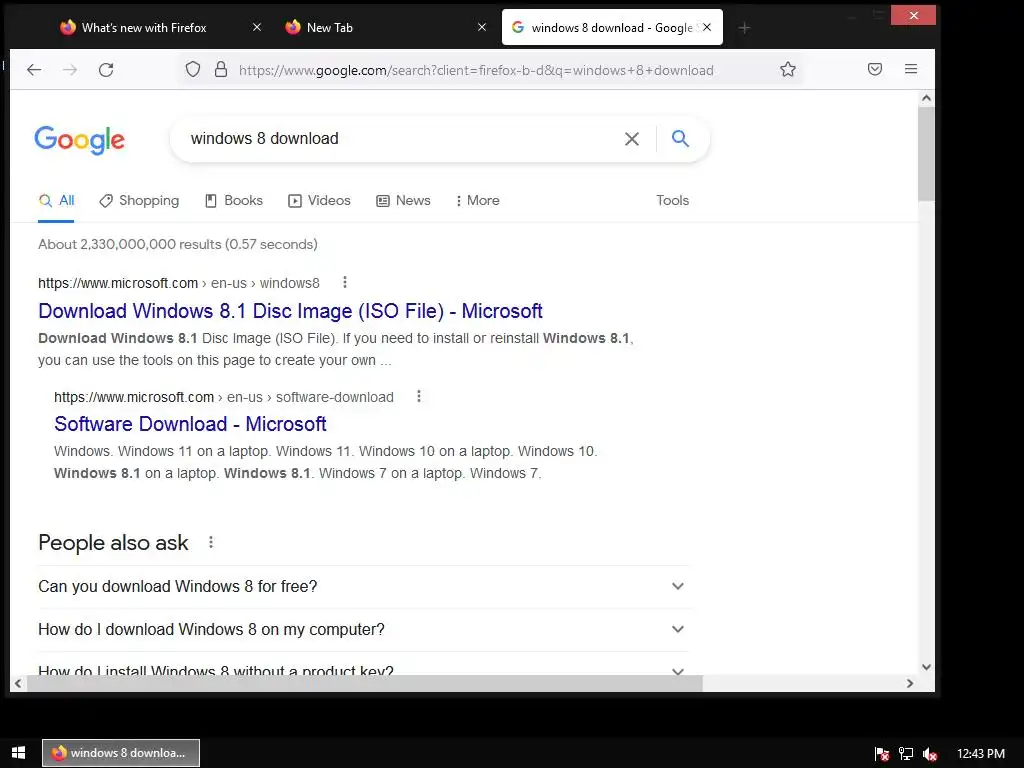Screen dimensions: 1024x768
Task: Open the Google logo homepage link
Action: pyautogui.click(x=80, y=140)
